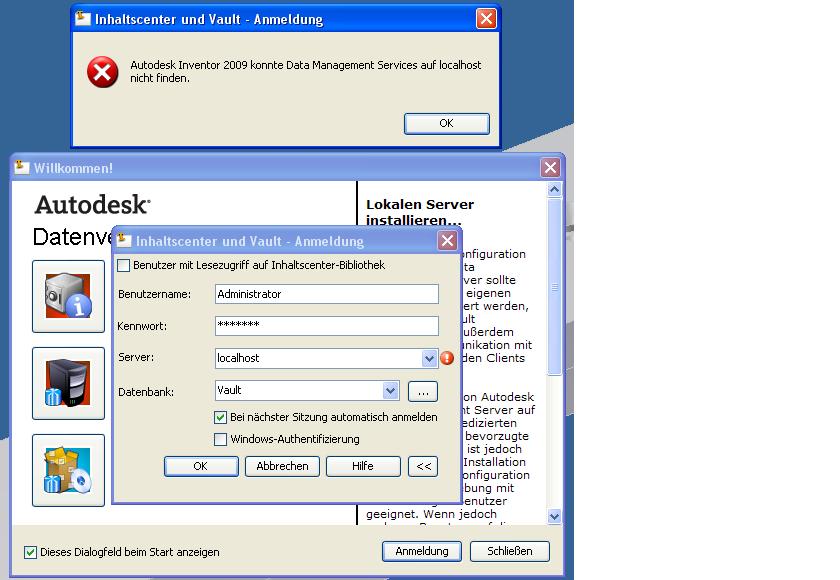Click scroll up arrow in Willkommen panel
The image size is (840, 580).
[554, 189]
